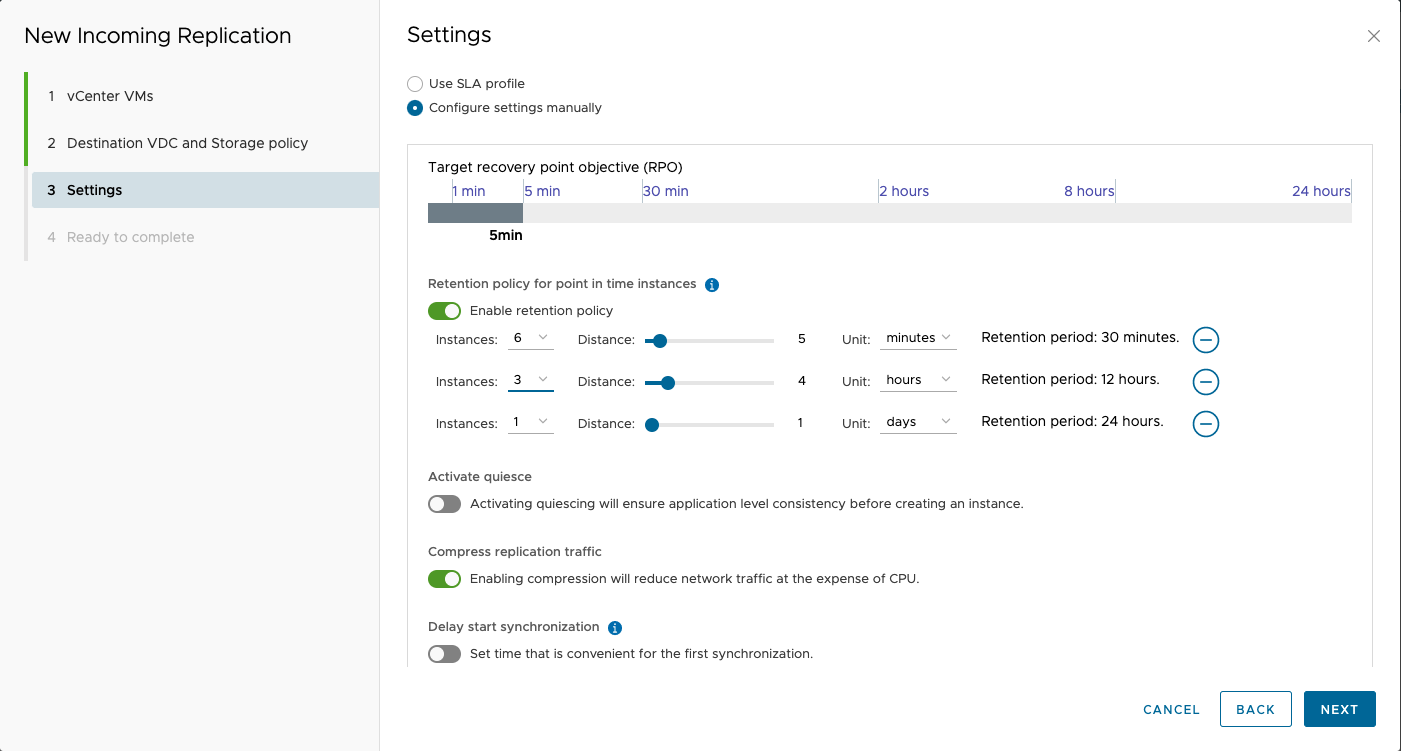This screenshot has width=1401, height=751.
Task: Show info about retention policy for instances
Action: 712,285
